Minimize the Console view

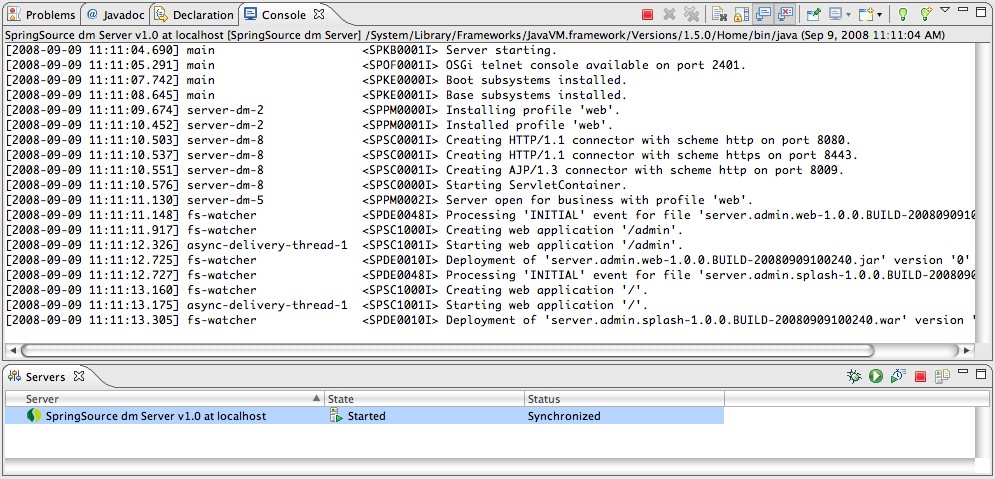[964, 10]
